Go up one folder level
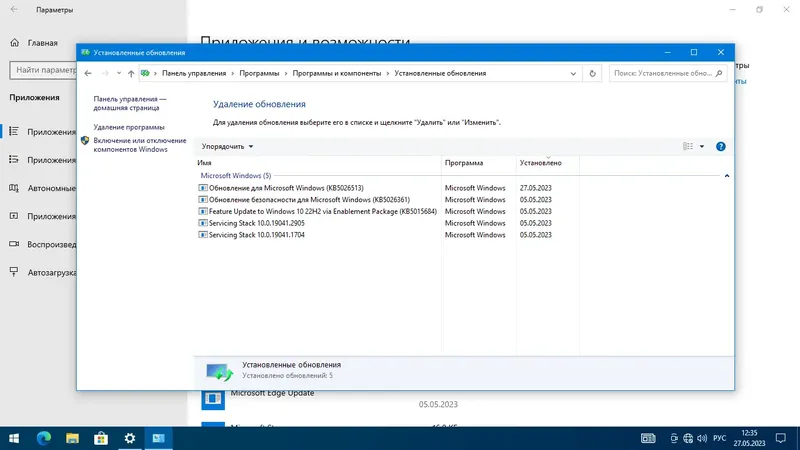This screenshot has height=450, width=800. point(131,73)
